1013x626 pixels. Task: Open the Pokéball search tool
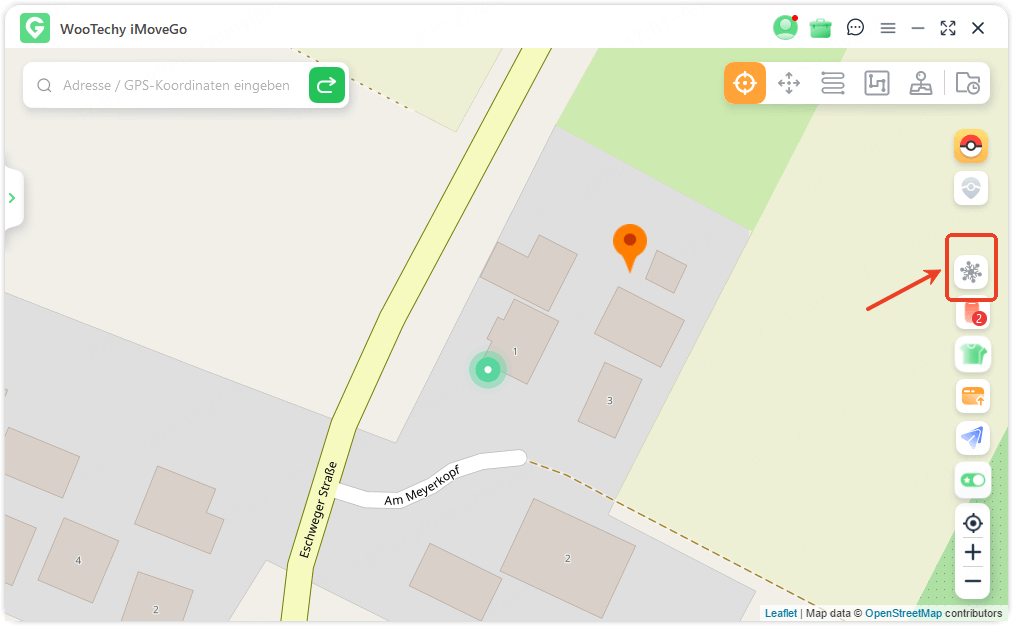[x=971, y=146]
